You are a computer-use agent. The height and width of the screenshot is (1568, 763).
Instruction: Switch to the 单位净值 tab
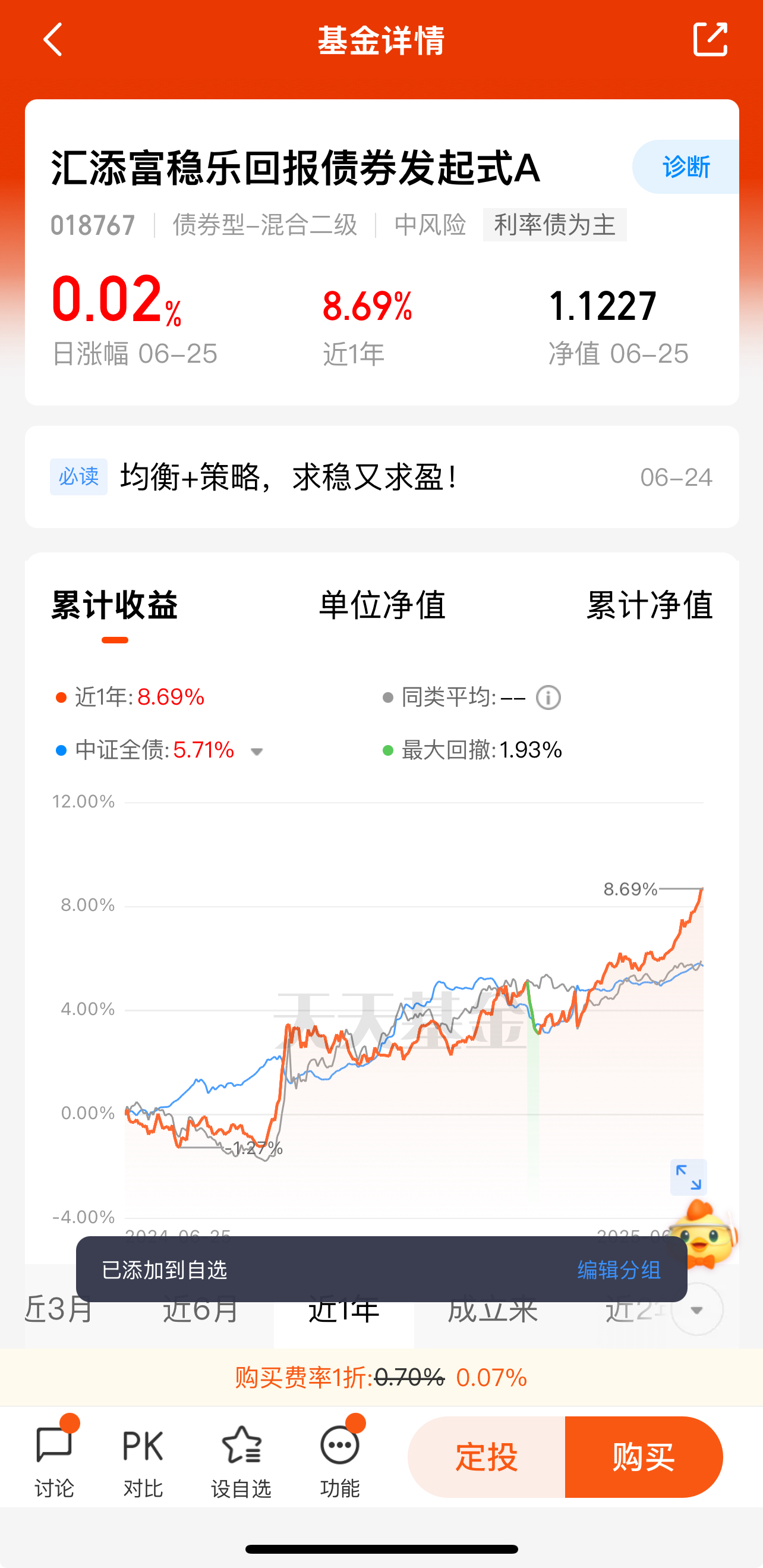(382, 605)
